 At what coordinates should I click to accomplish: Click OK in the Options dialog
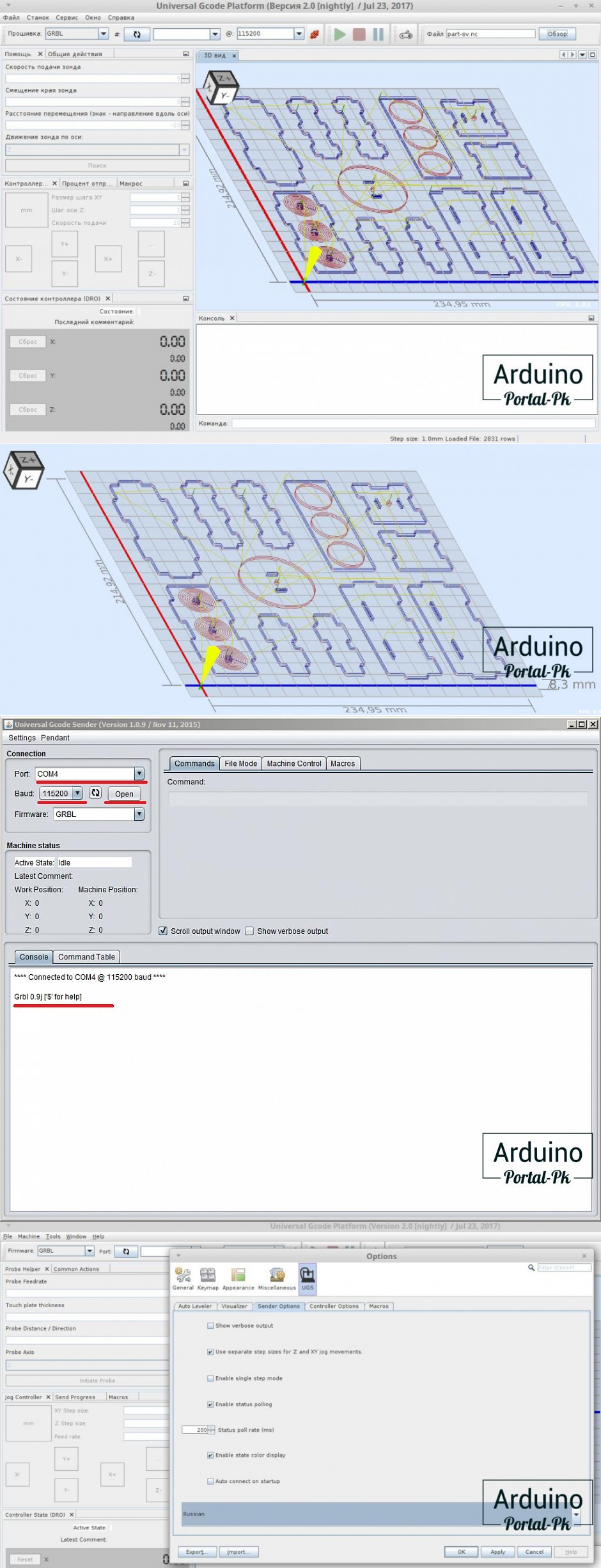pyautogui.click(x=462, y=1551)
